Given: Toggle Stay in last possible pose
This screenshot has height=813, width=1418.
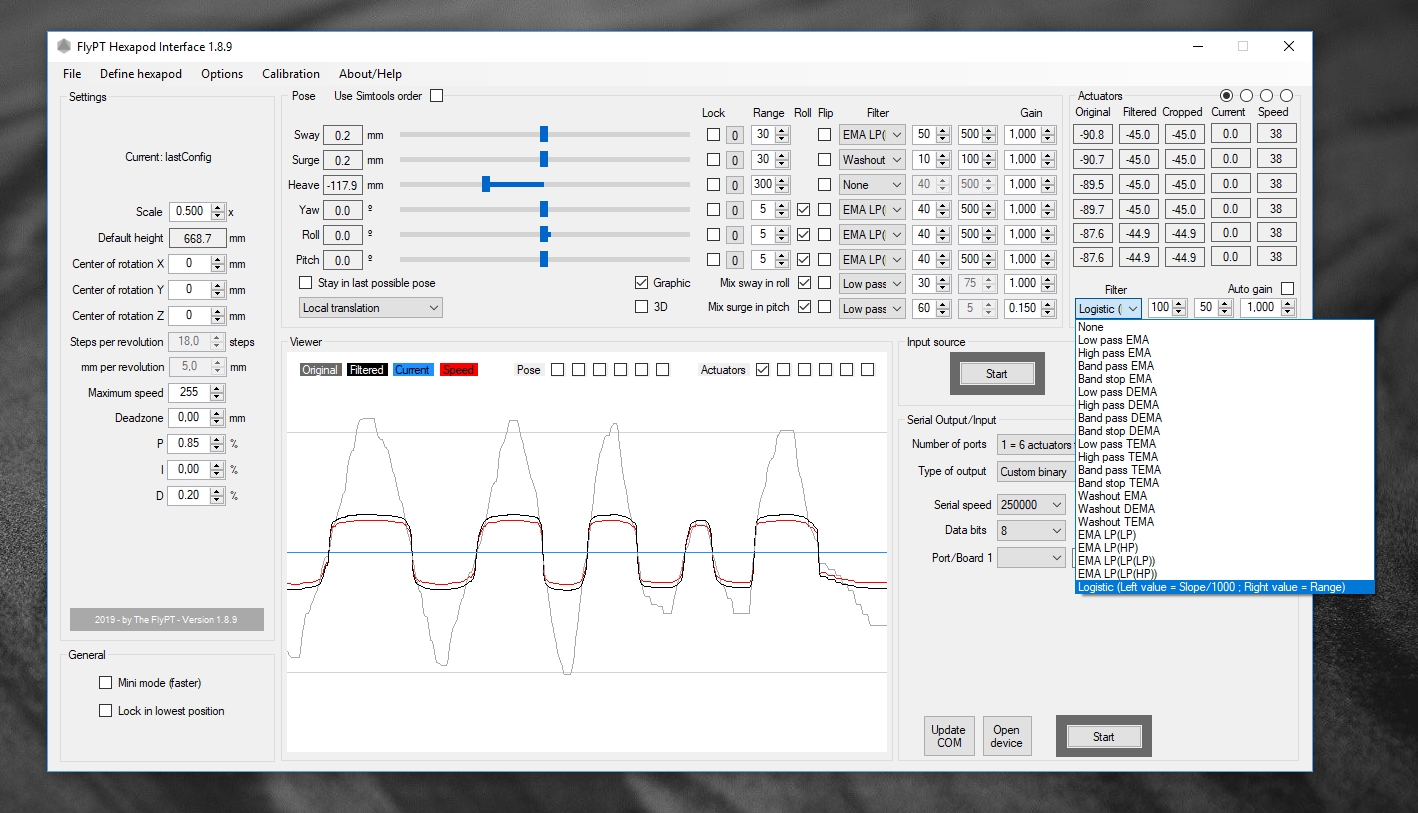Looking at the screenshot, I should coord(306,283).
